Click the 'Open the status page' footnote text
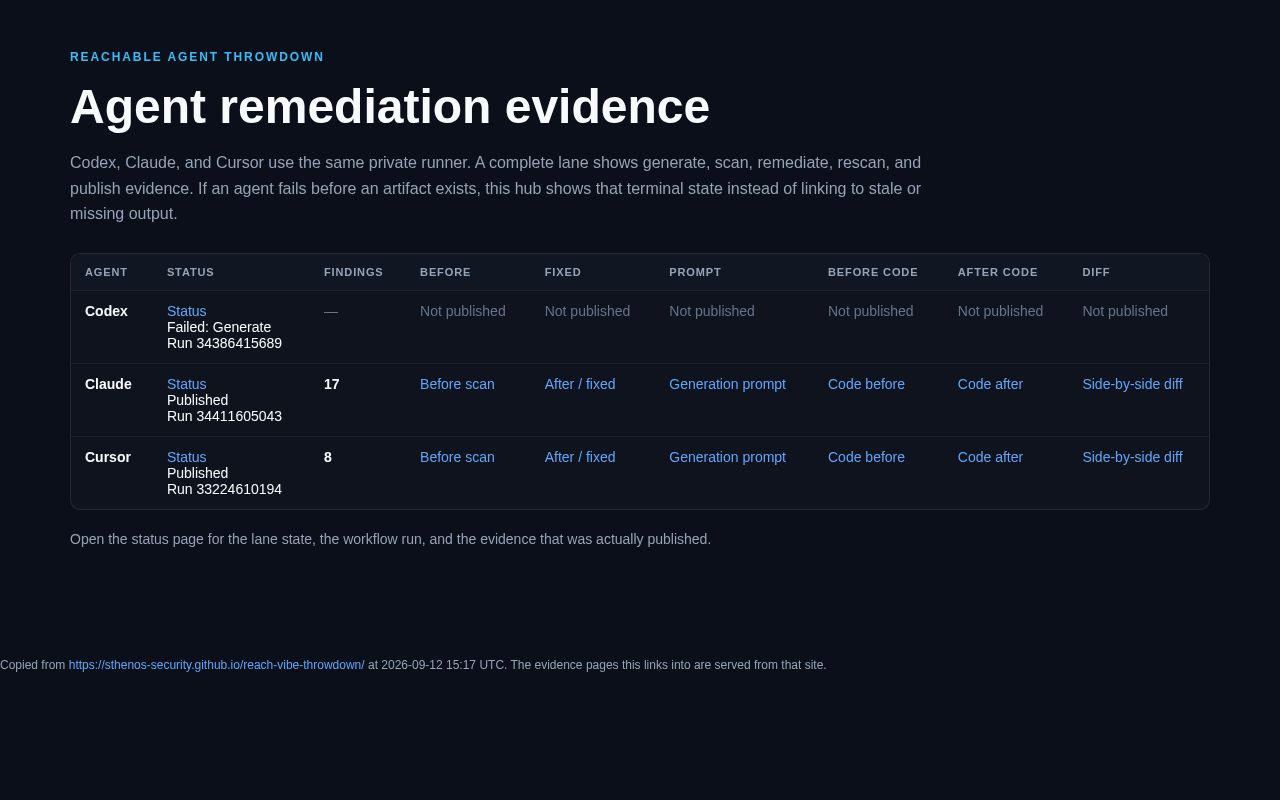 point(390,539)
